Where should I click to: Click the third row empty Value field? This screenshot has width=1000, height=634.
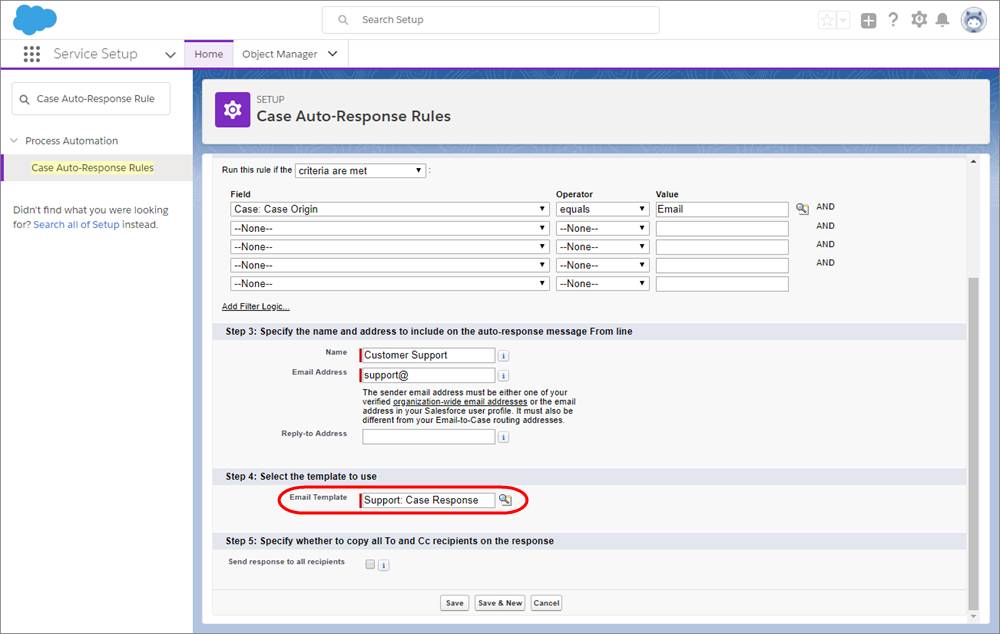point(722,247)
